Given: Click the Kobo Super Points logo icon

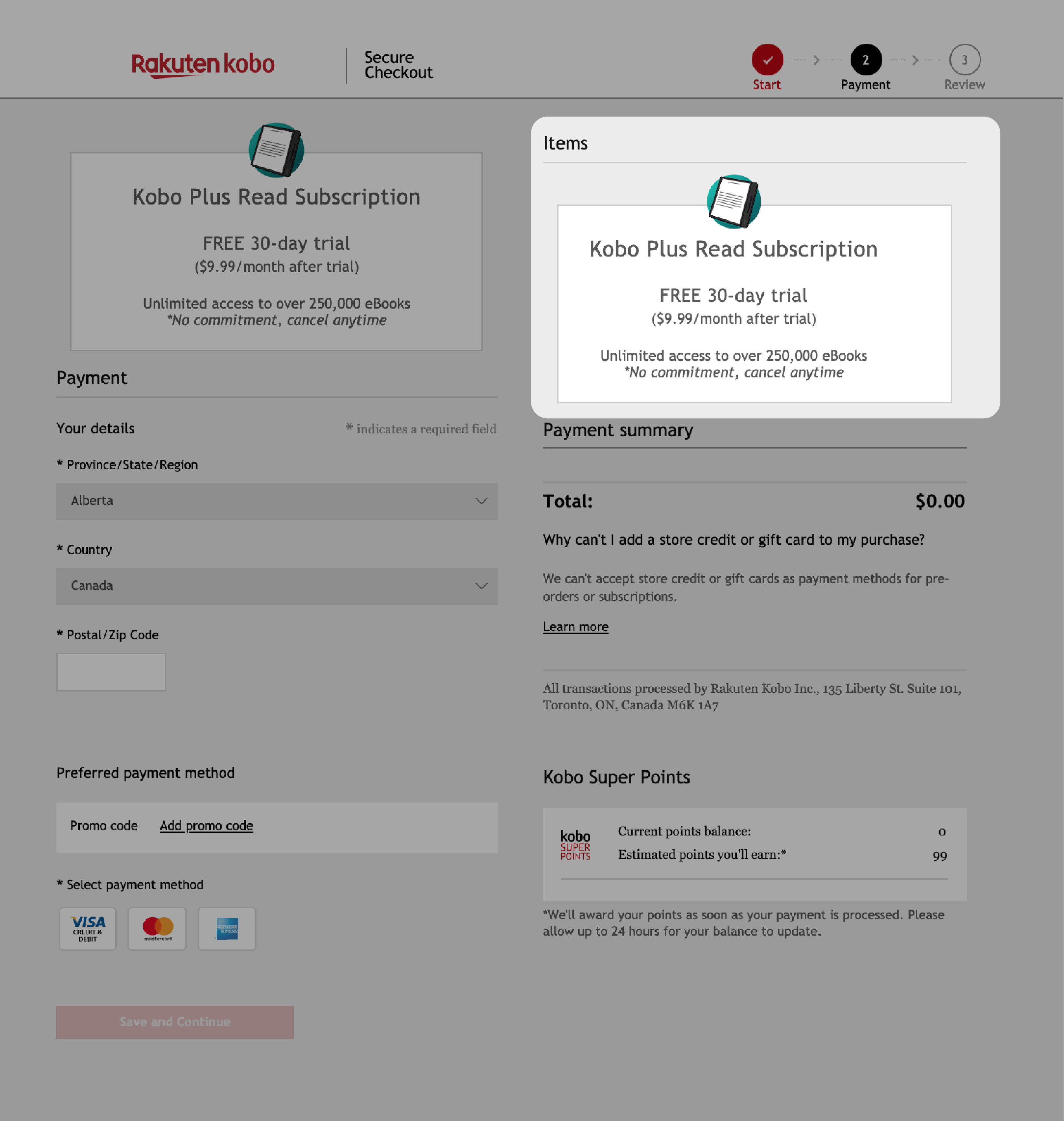Looking at the screenshot, I should [x=576, y=843].
